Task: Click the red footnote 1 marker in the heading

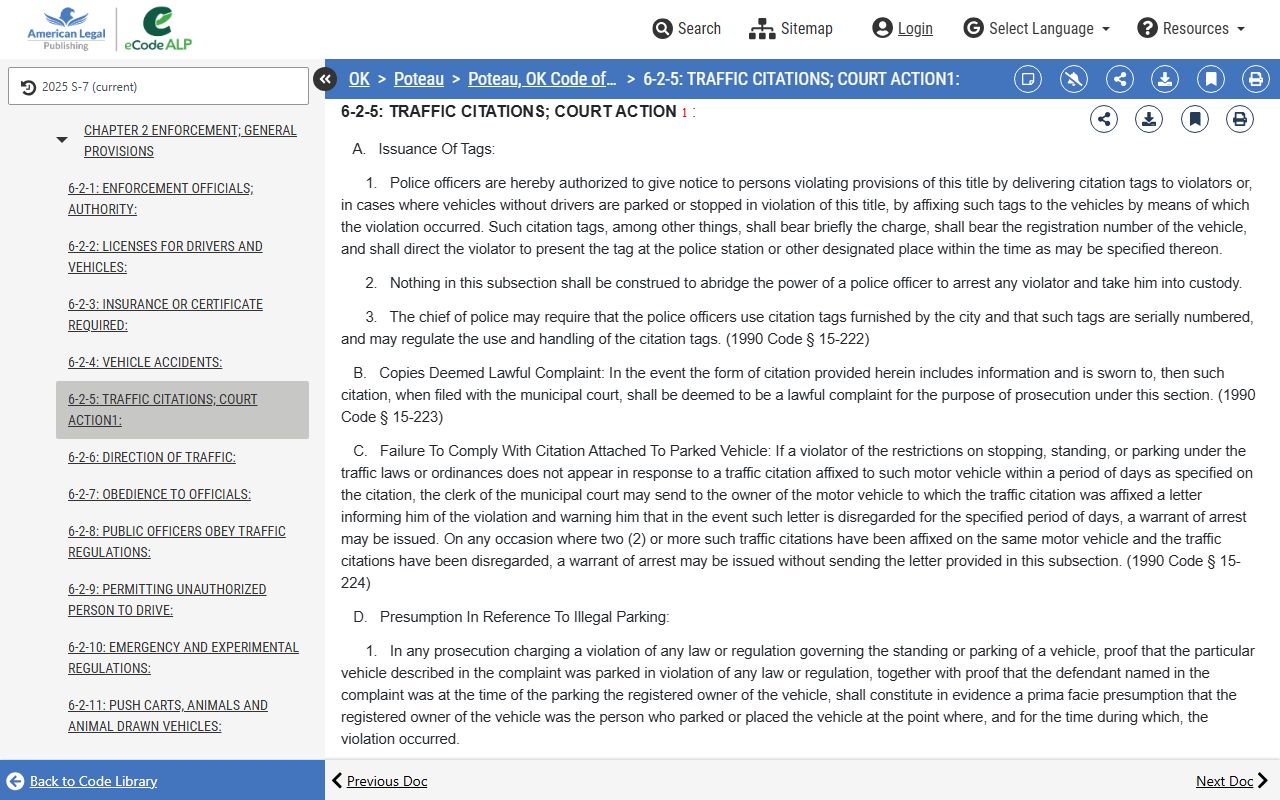Action: (x=685, y=113)
